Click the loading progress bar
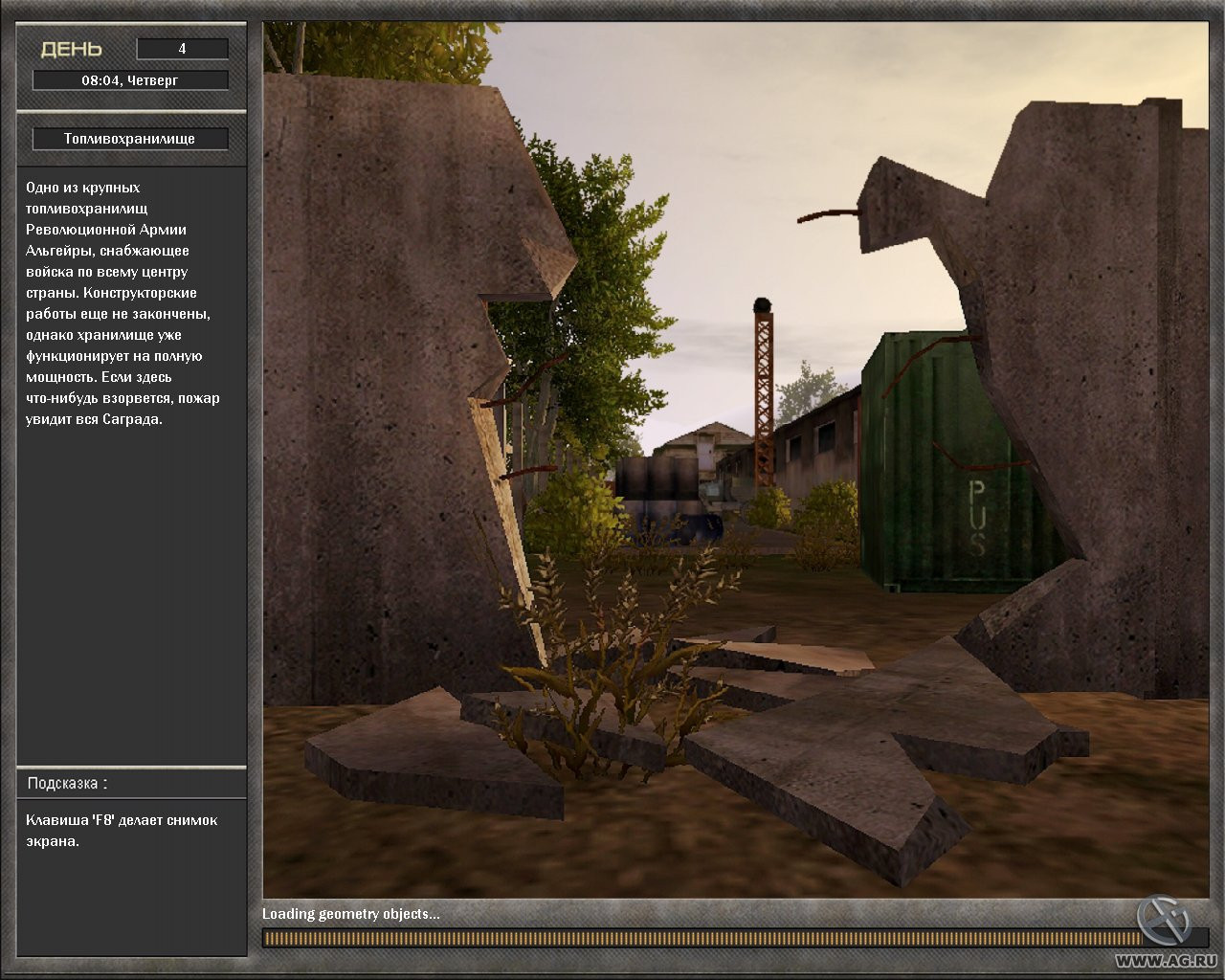This screenshot has height=980, width=1225. (x=735, y=938)
